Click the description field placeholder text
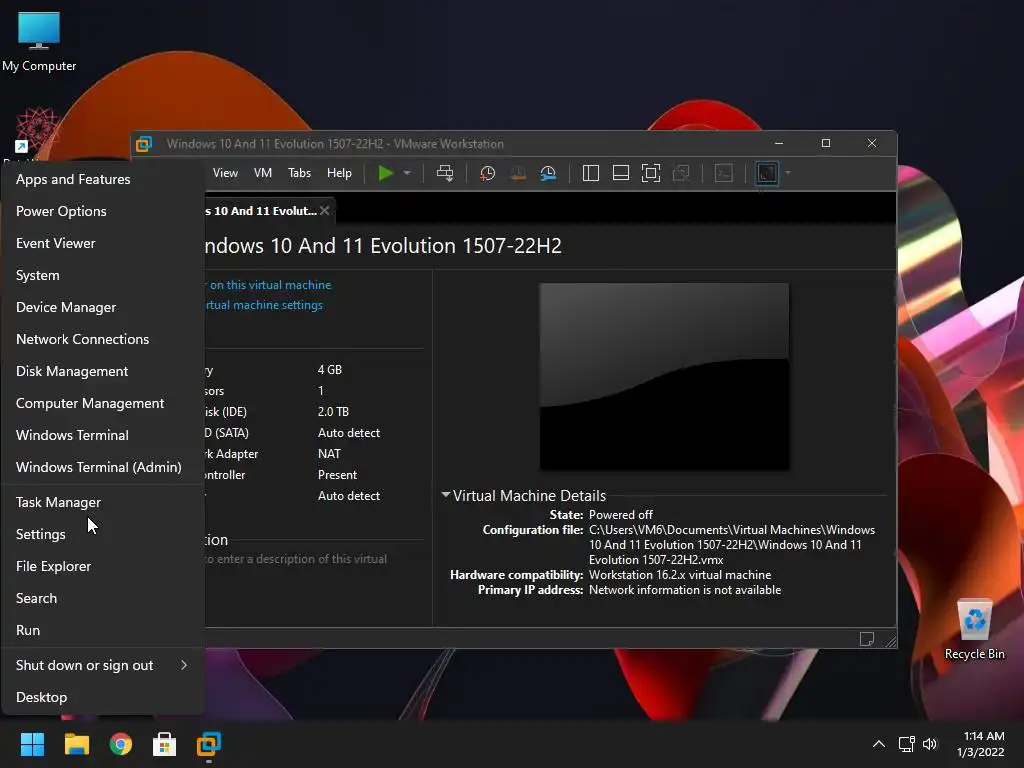The image size is (1024, 768). coord(296,559)
